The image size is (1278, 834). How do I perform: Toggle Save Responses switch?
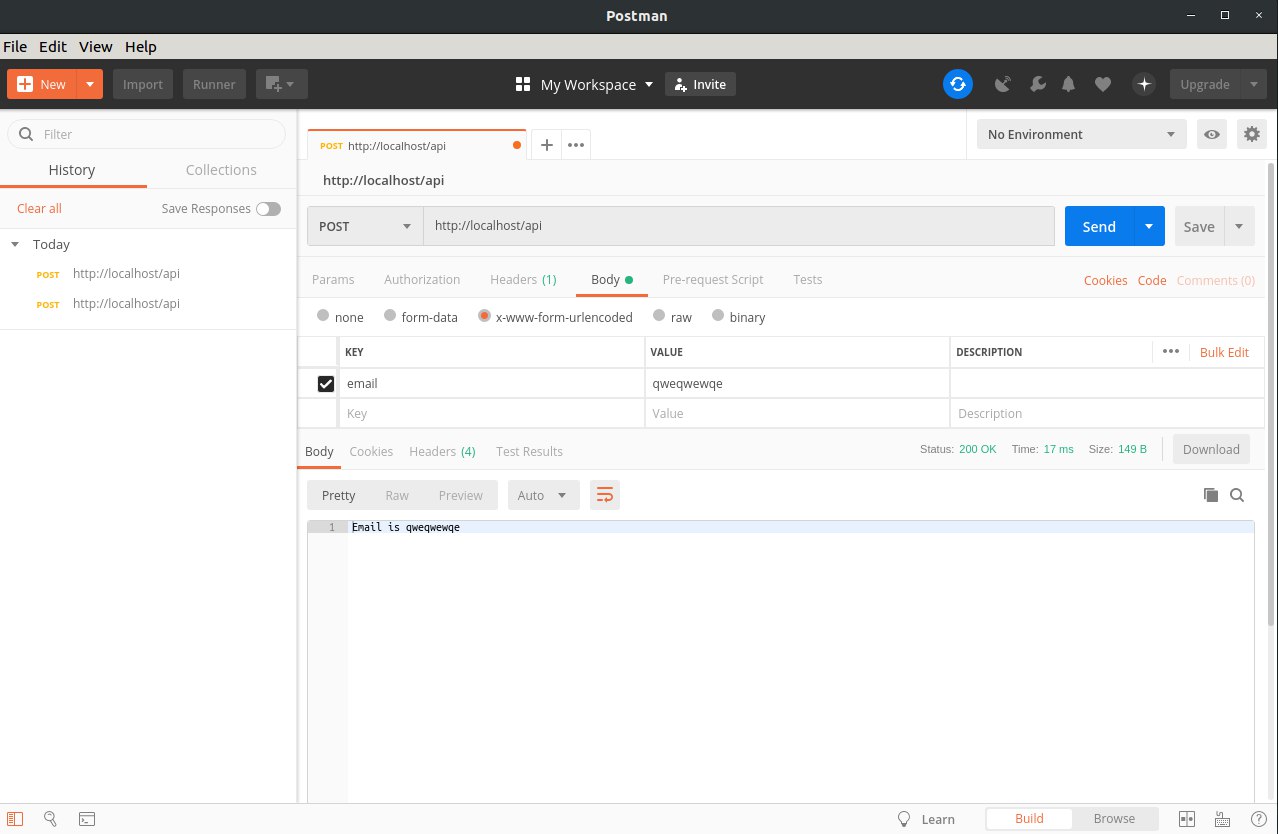pos(268,208)
